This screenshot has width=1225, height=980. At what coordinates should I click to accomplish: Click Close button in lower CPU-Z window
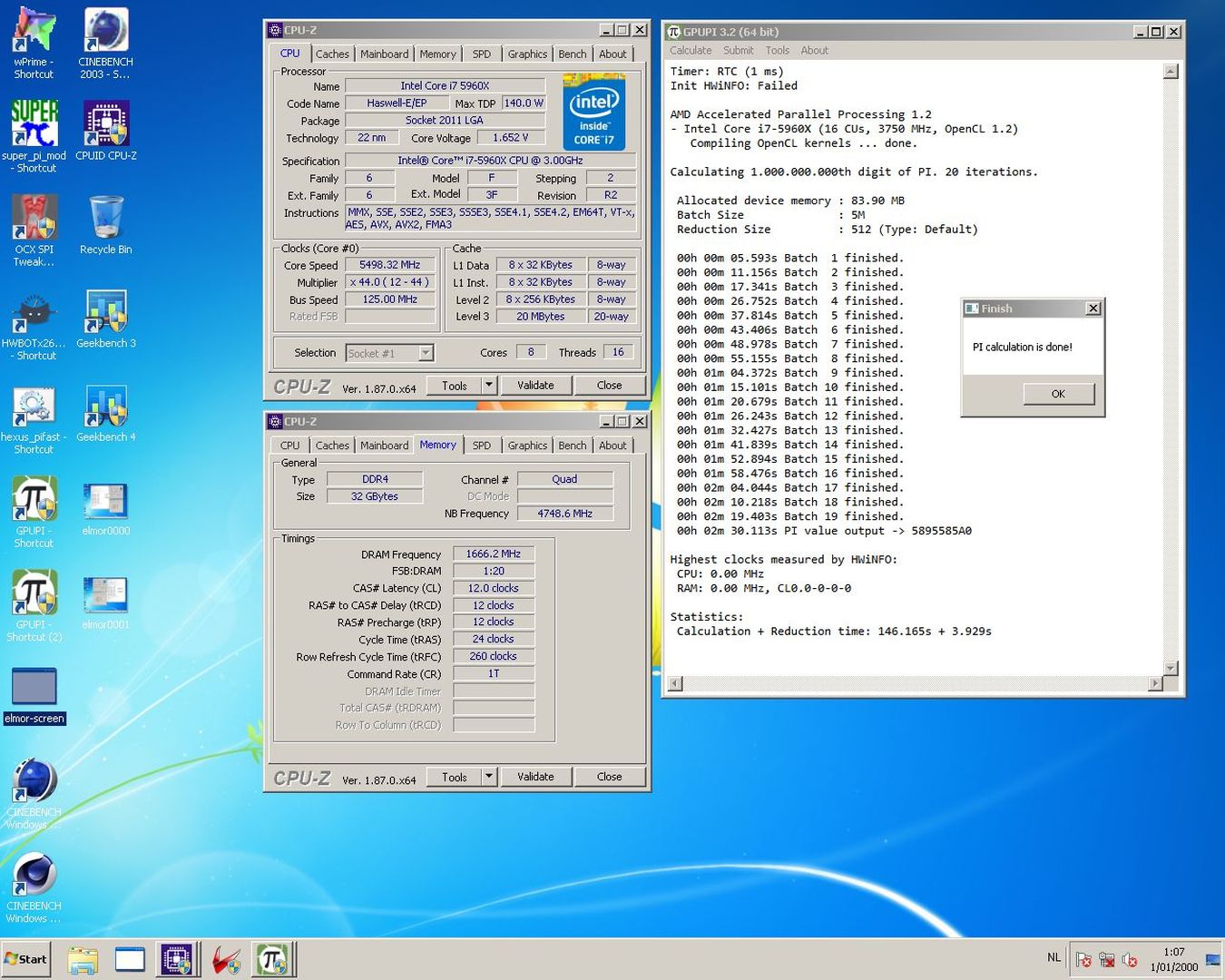point(609,777)
